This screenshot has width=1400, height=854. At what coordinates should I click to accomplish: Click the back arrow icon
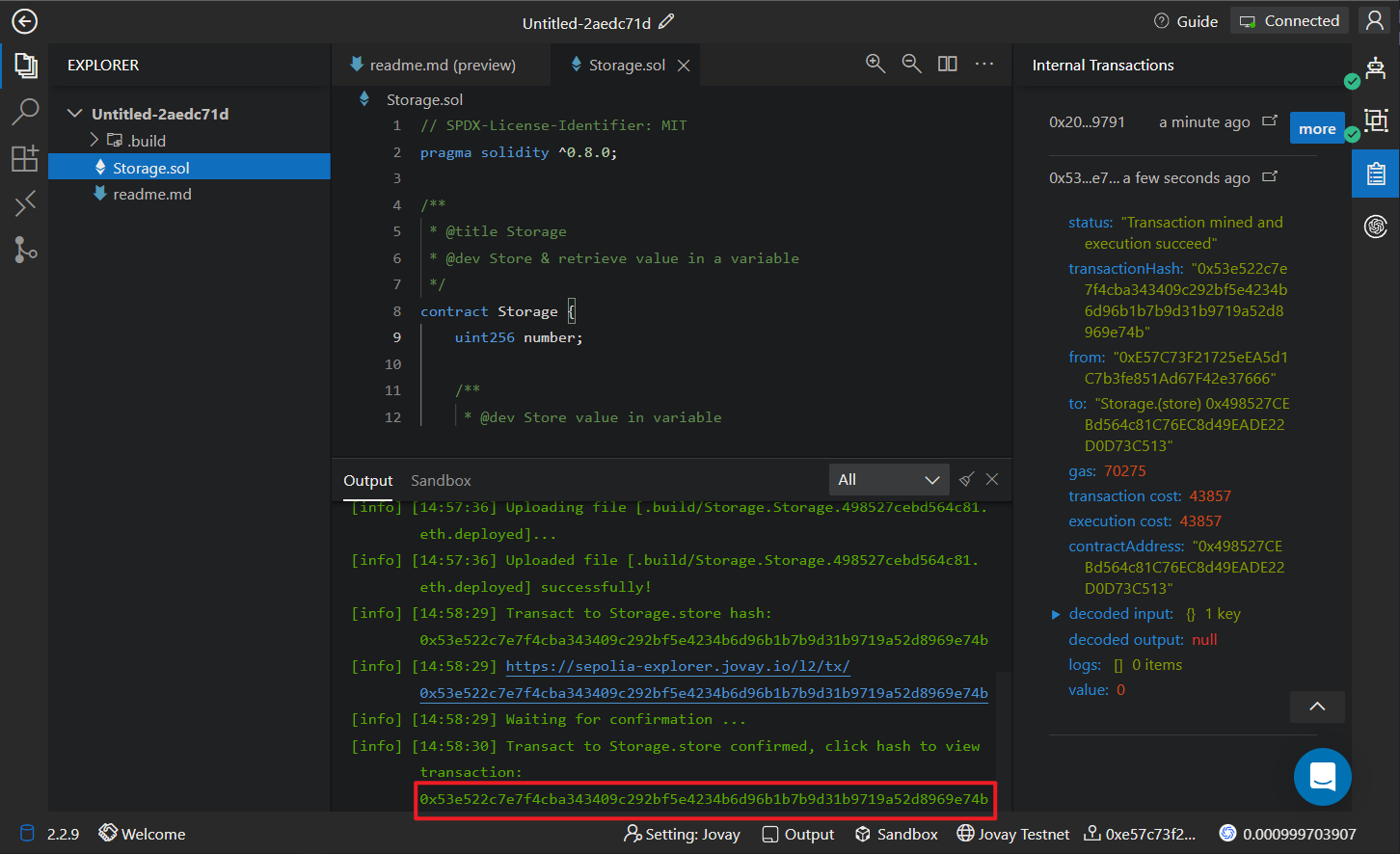24,21
